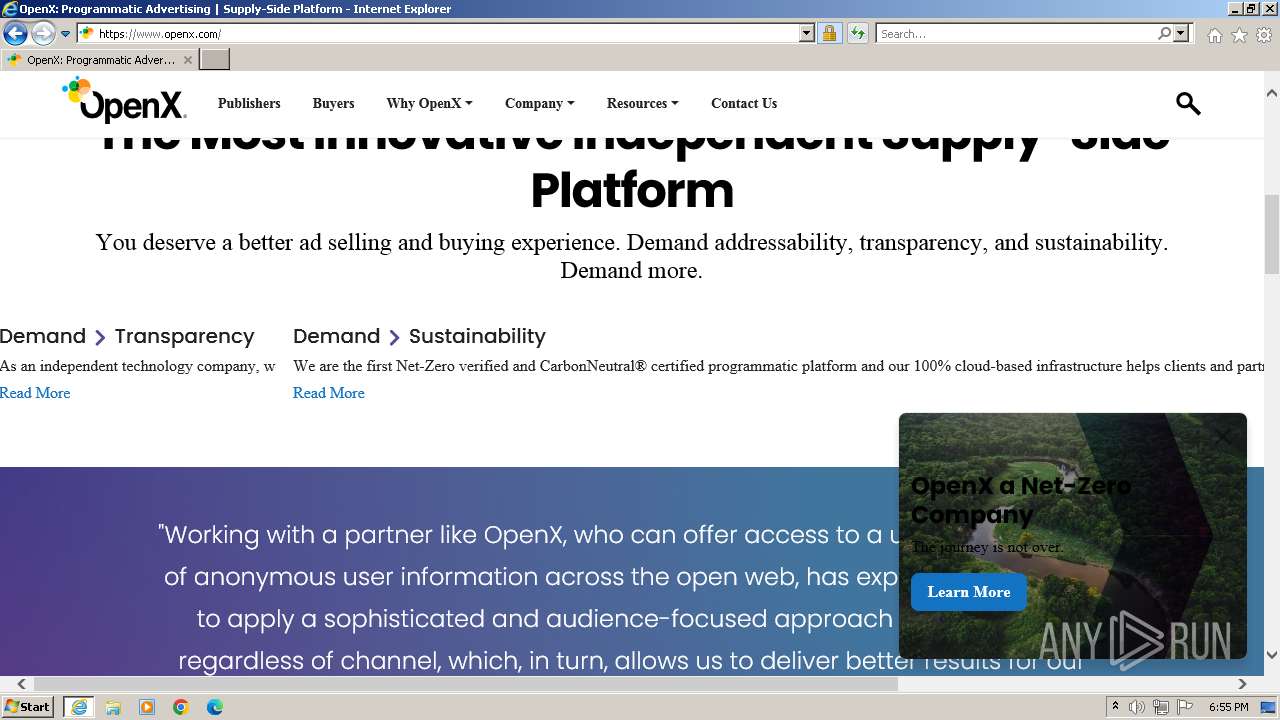Expand the address bar autocomplete dropdown

point(807,34)
